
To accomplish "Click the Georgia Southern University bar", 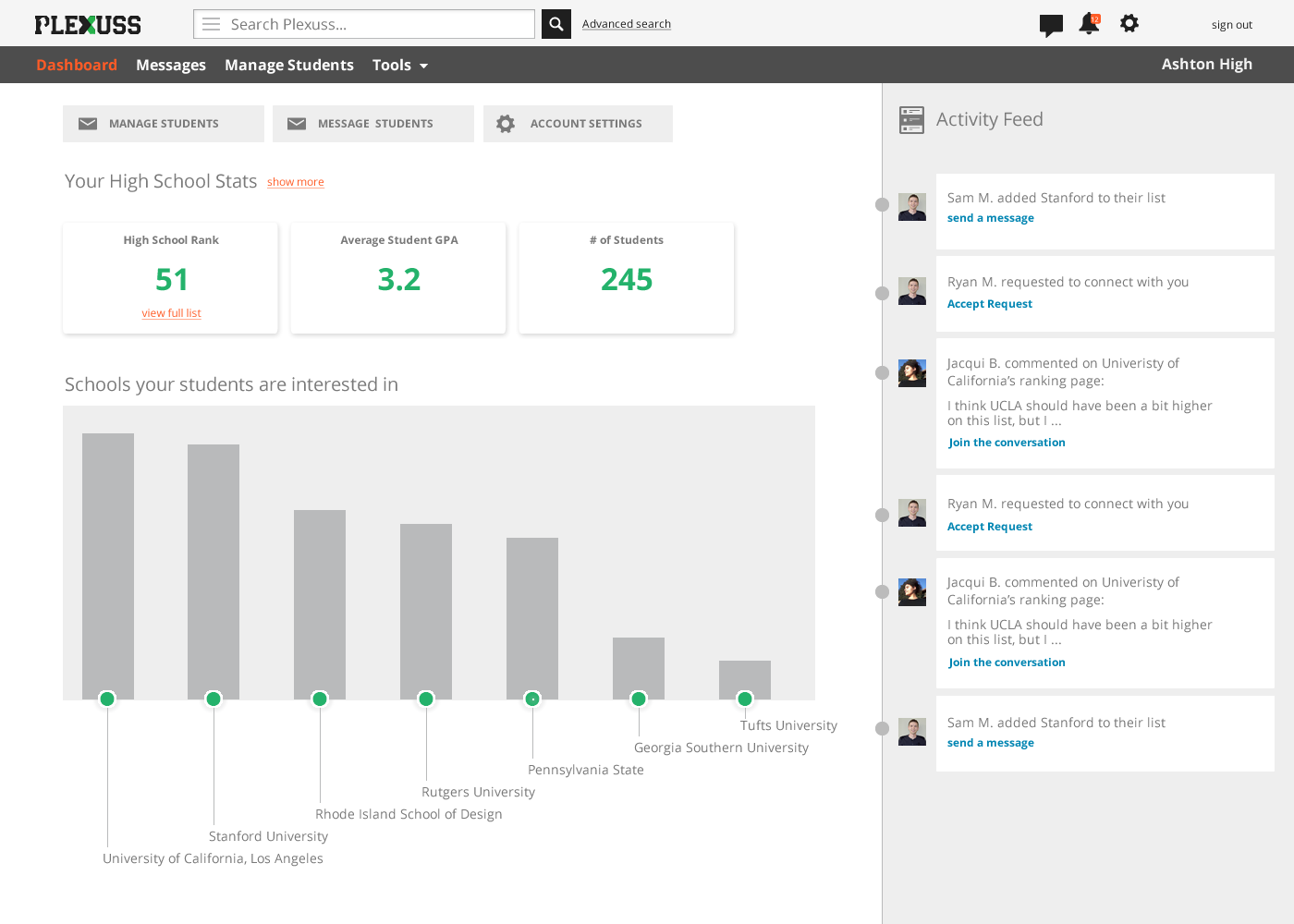I will pyautogui.click(x=639, y=668).
